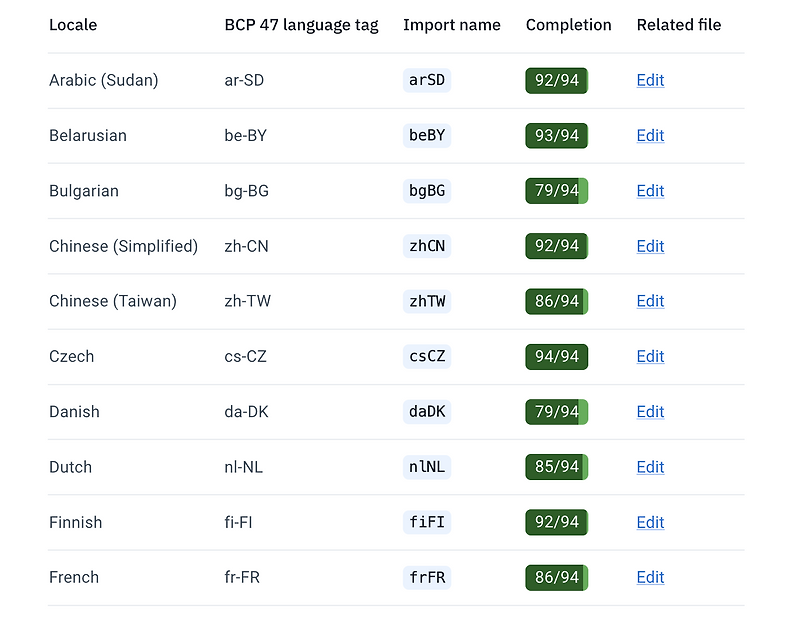This screenshot has width=800, height=620.
Task: Click Finnish's 92/94 completion badge
Action: (x=557, y=522)
